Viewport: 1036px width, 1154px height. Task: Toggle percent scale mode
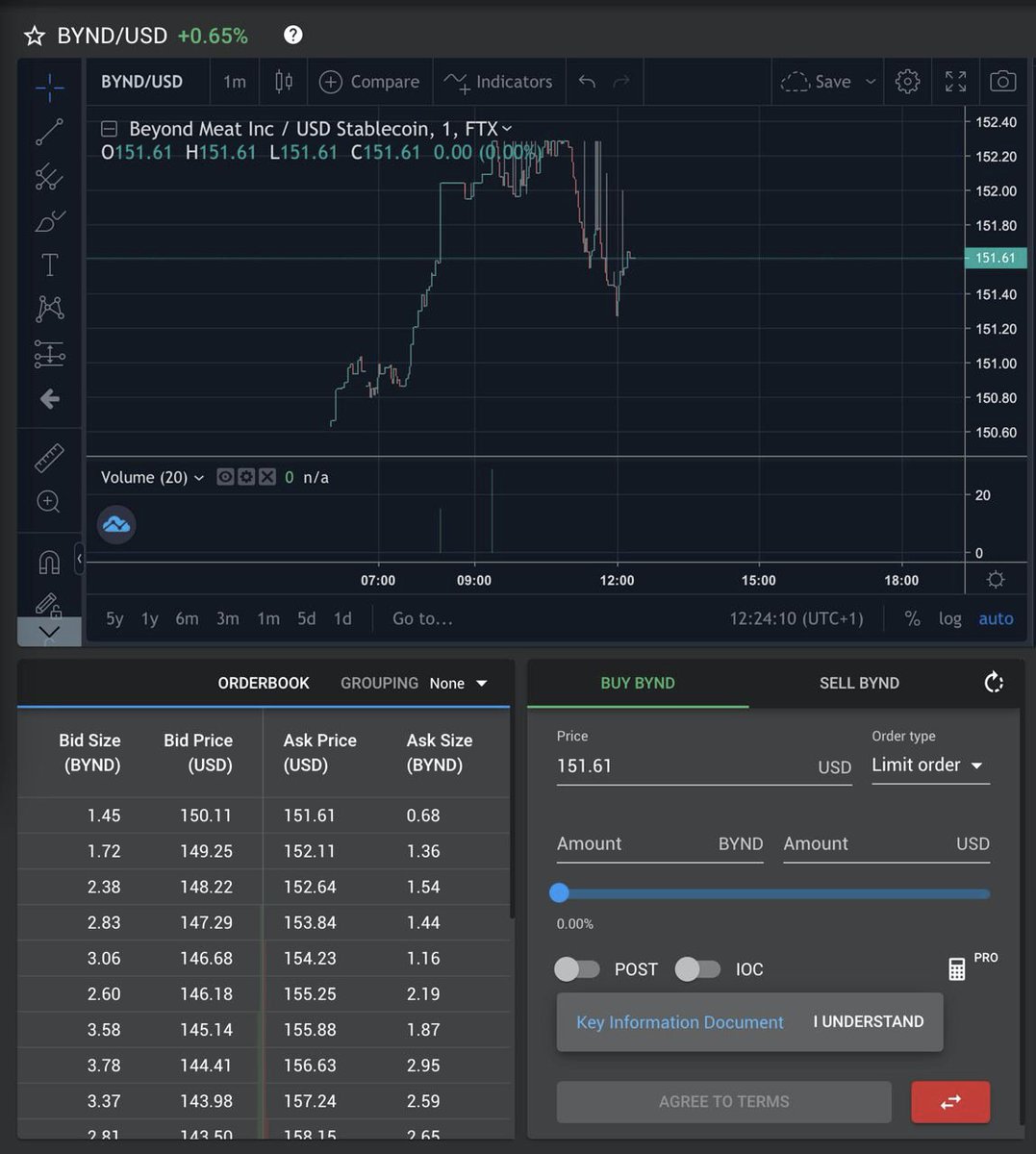[x=912, y=618]
